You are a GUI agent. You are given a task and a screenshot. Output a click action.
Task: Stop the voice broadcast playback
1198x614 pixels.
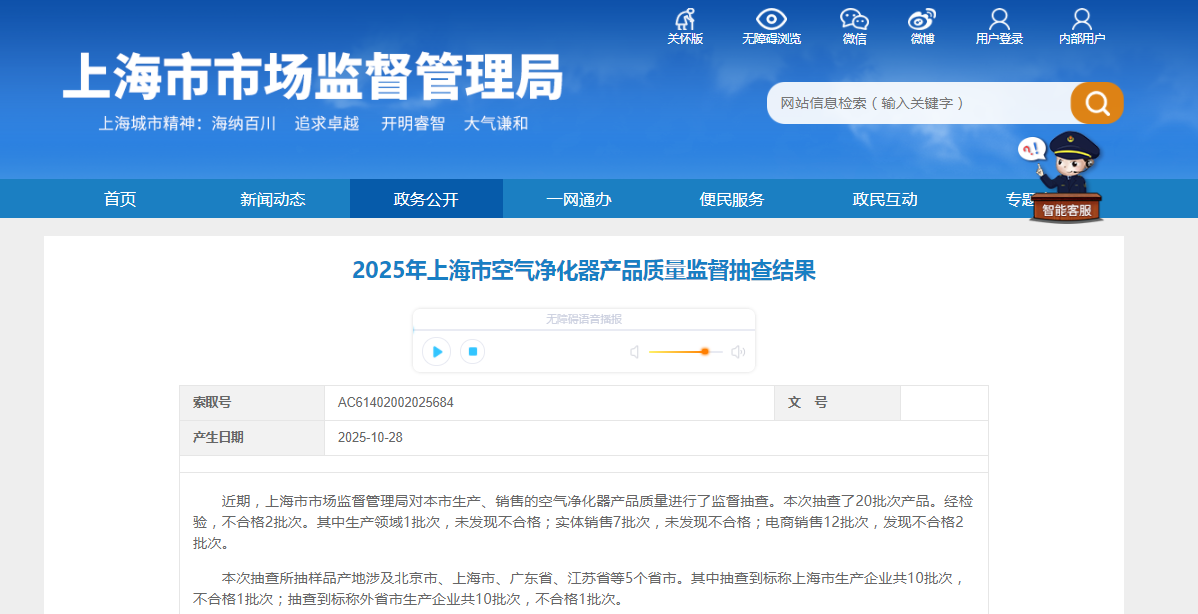[472, 351]
